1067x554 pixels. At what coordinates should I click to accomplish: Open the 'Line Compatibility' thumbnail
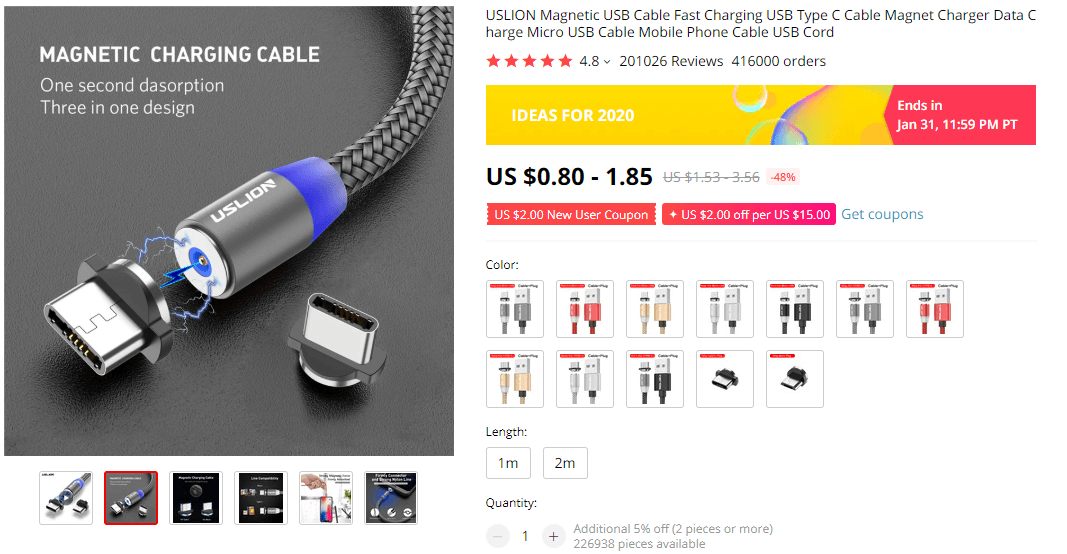pyautogui.click(x=261, y=498)
